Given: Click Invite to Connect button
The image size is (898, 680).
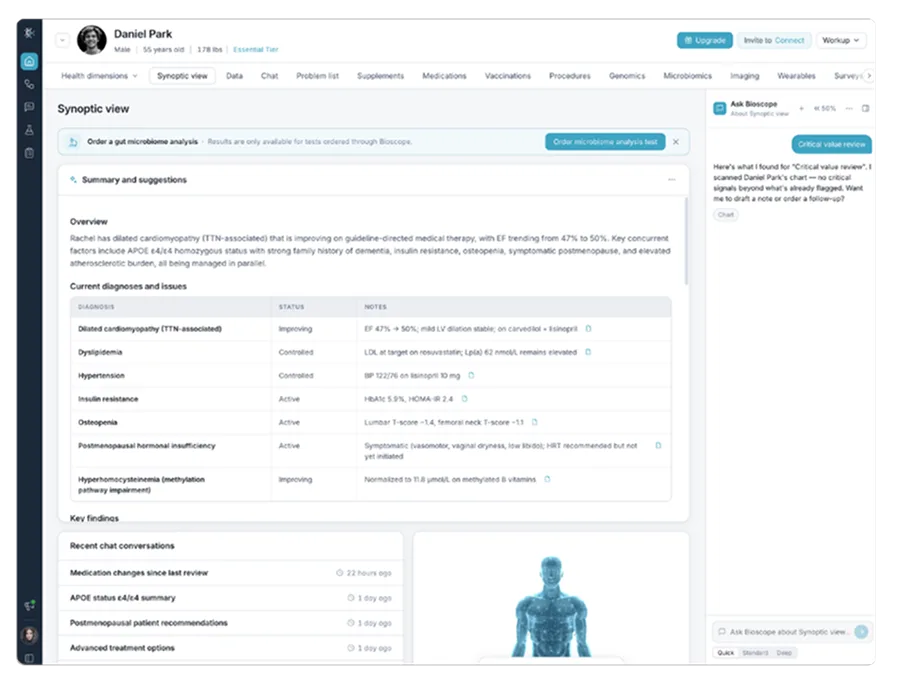Looking at the screenshot, I should (x=774, y=40).
